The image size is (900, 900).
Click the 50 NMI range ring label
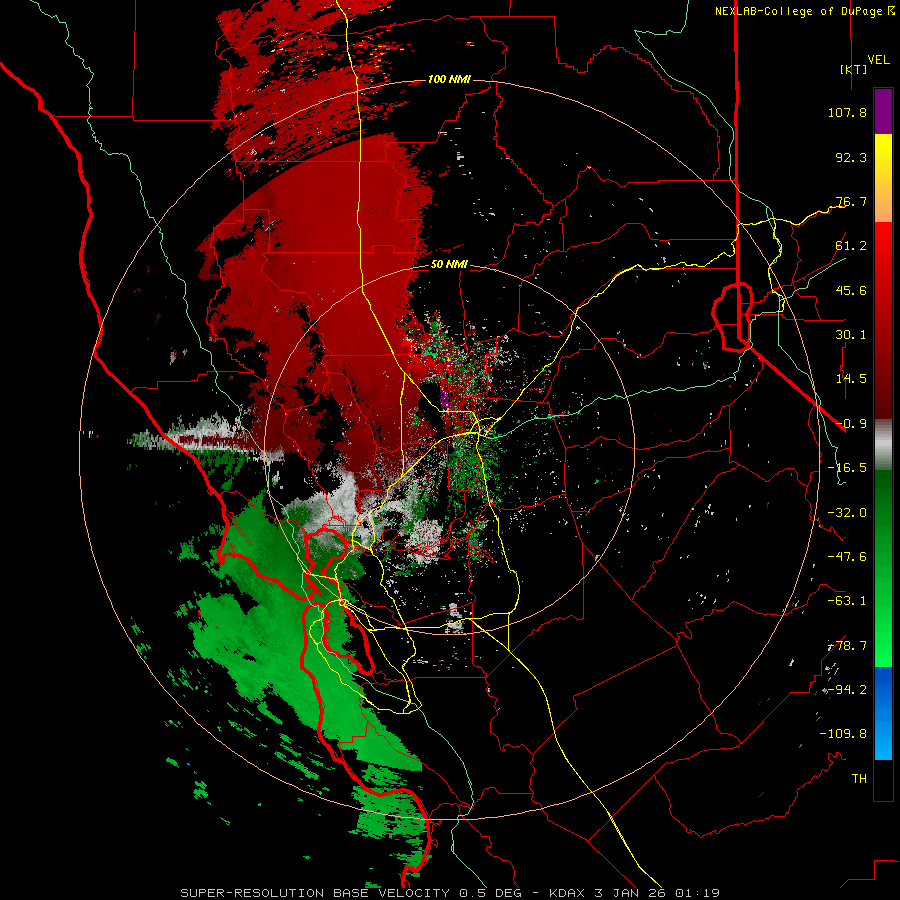point(449,264)
